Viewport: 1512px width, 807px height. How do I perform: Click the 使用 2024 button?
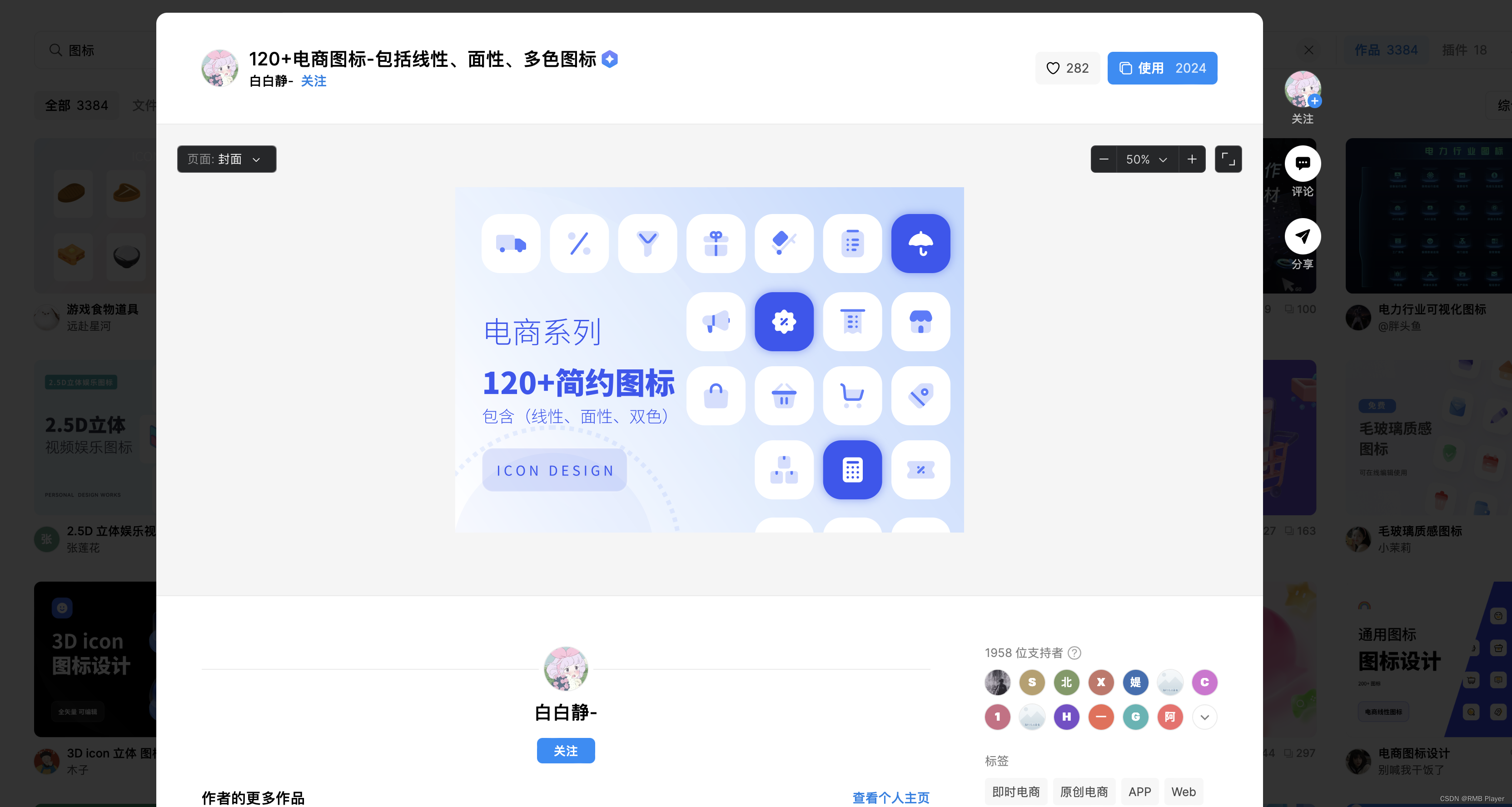point(1162,68)
